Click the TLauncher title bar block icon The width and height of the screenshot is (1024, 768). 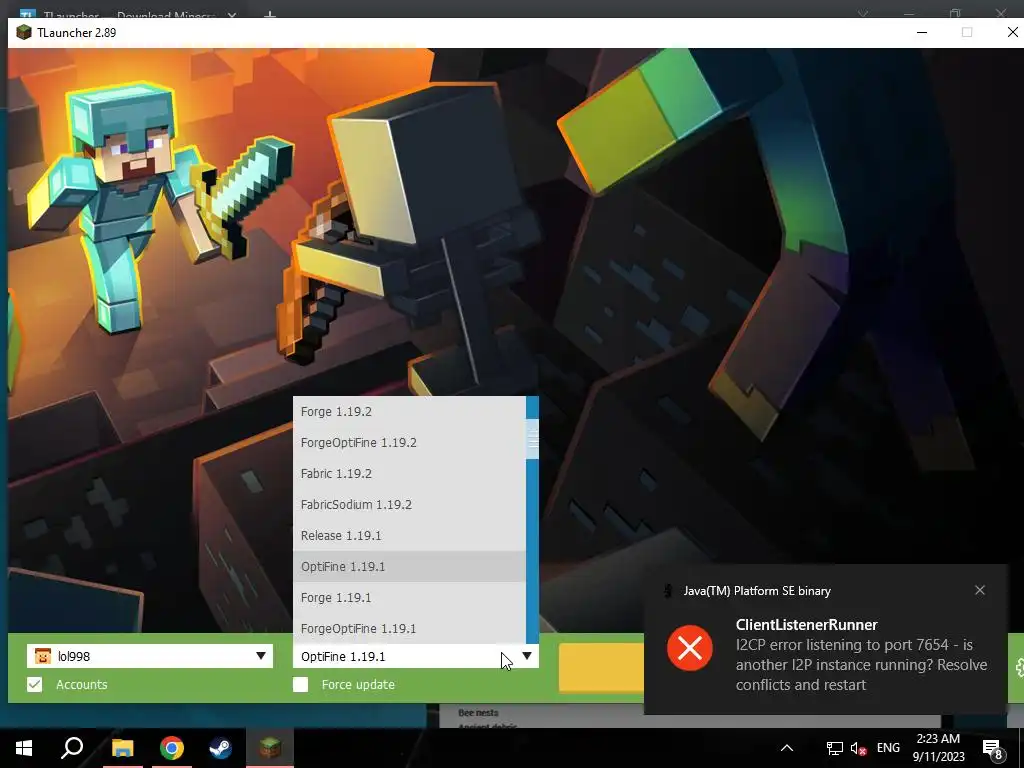tap(24, 33)
